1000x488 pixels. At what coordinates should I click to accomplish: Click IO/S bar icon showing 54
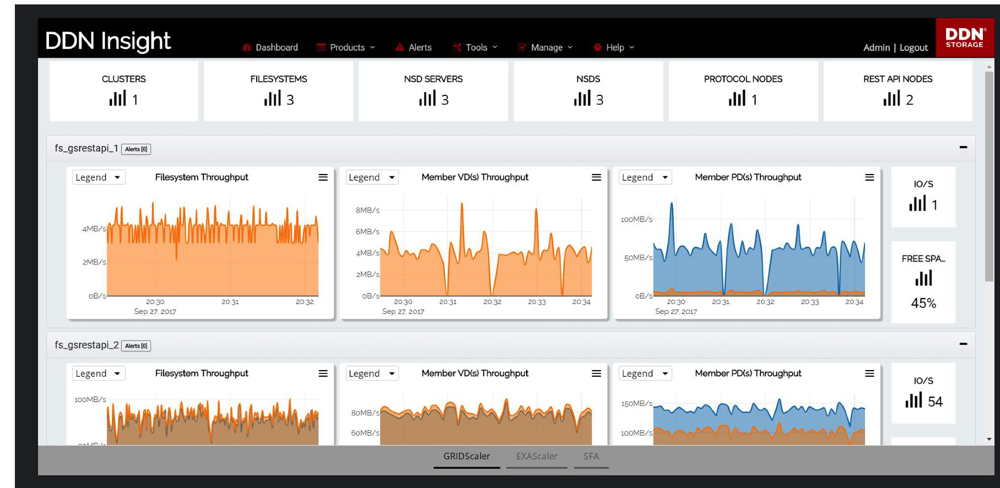pyautogui.click(x=915, y=400)
